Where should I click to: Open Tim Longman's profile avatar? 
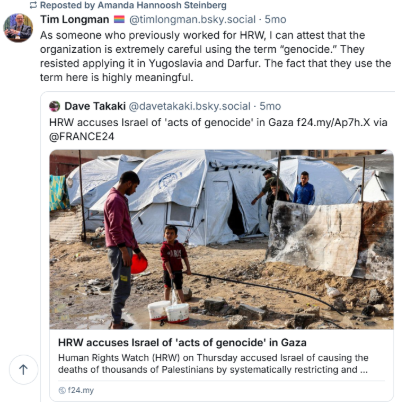(18, 28)
